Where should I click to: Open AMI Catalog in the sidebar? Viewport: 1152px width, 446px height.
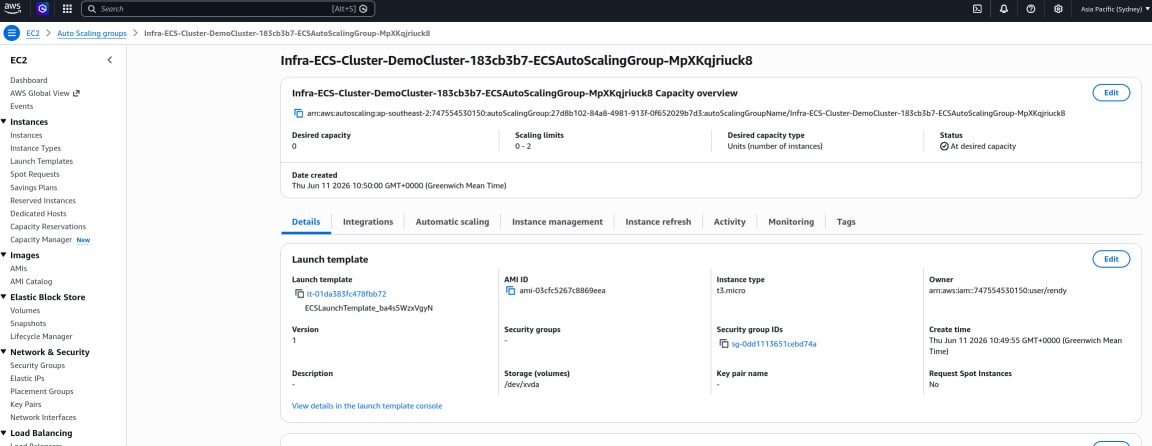point(31,281)
